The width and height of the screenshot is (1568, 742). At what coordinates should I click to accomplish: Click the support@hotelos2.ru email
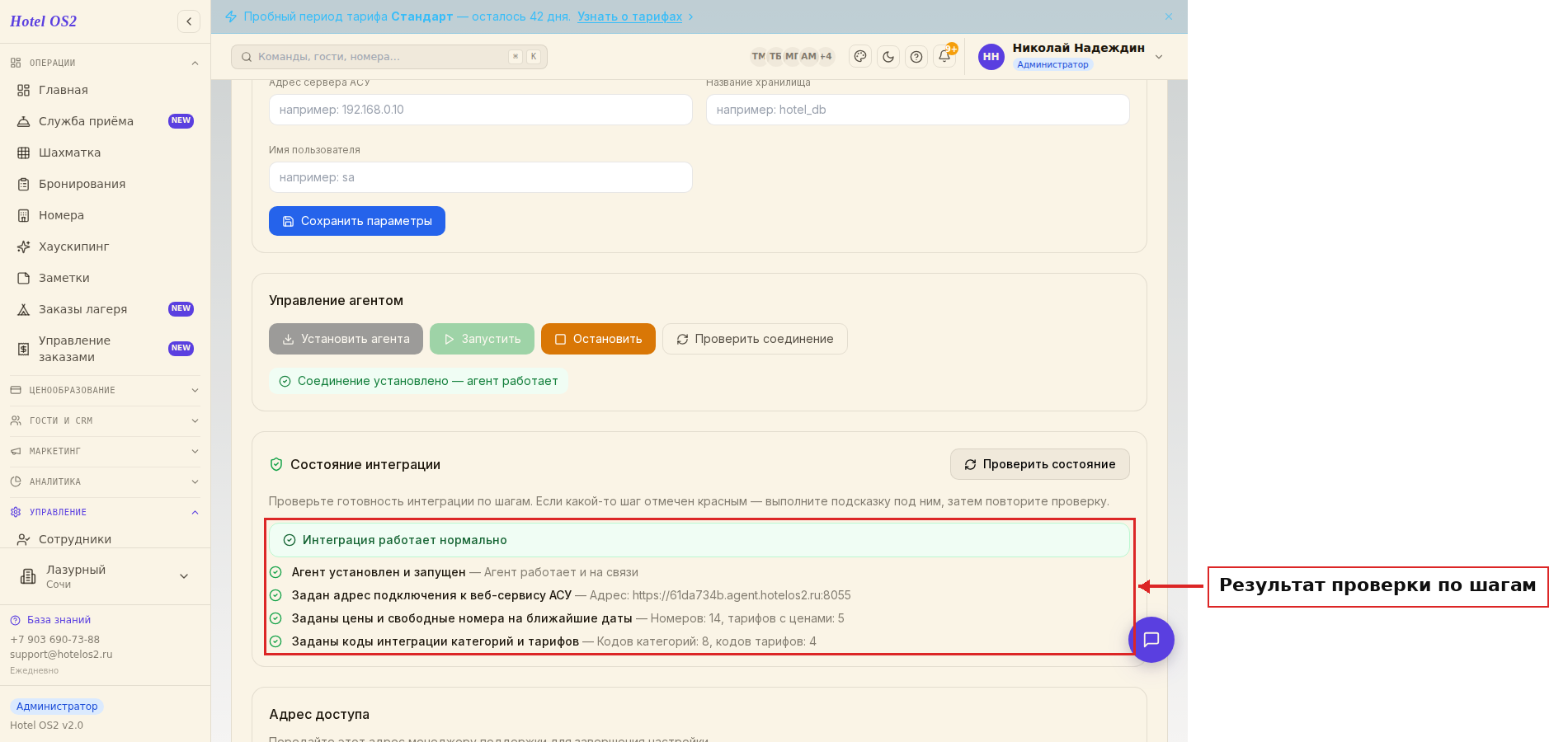pos(61,655)
